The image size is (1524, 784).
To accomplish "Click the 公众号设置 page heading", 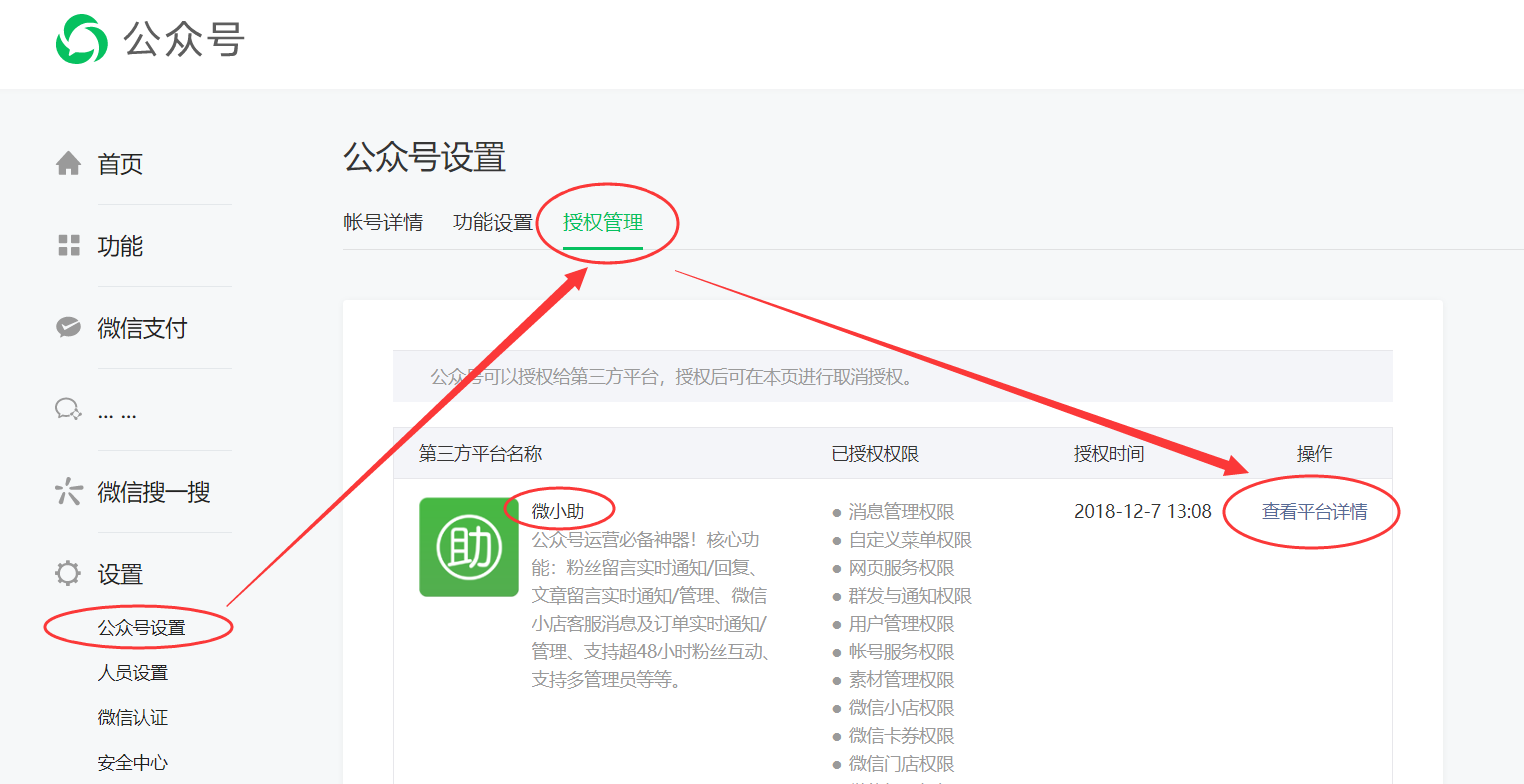I will coord(424,157).
